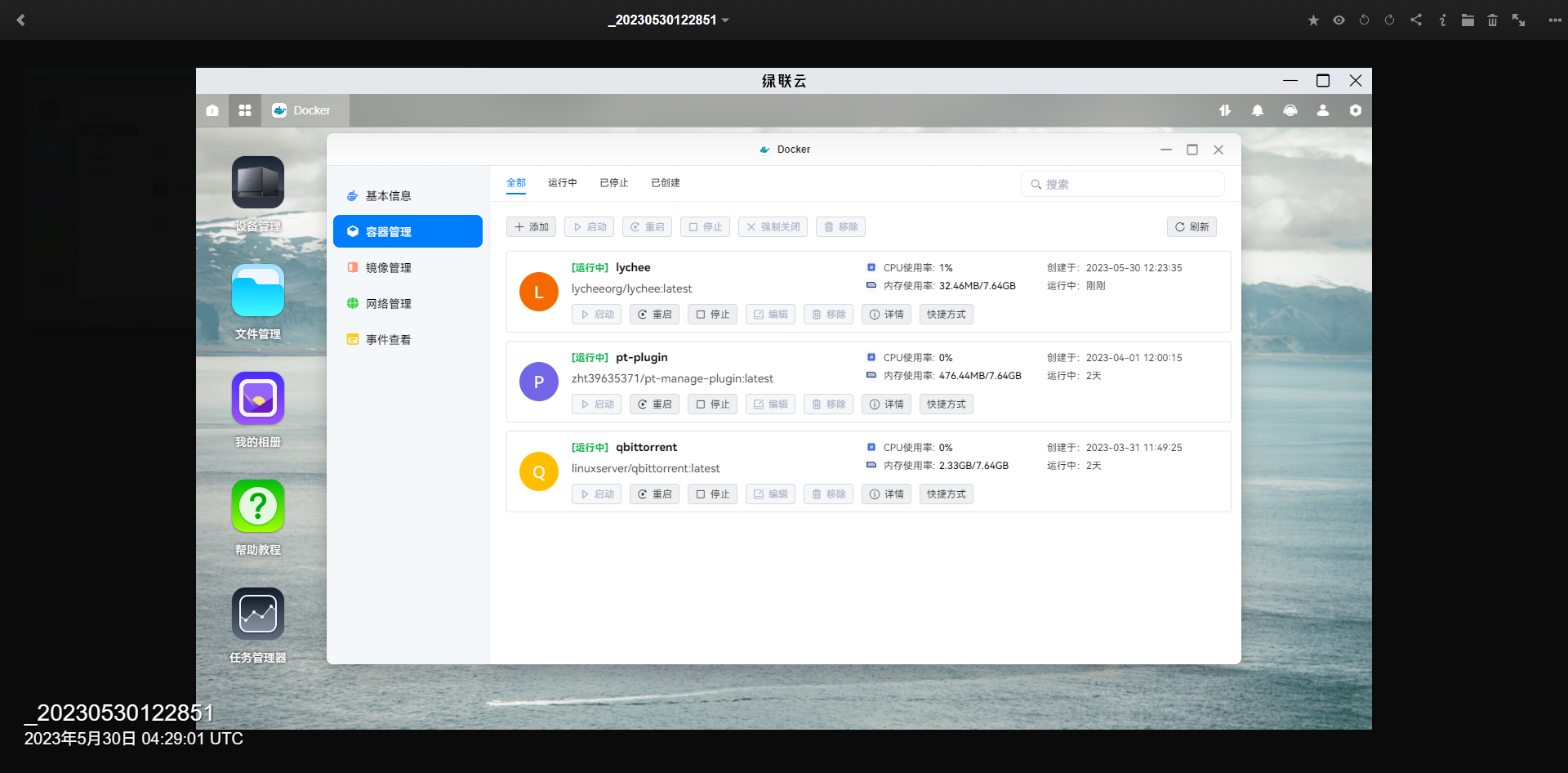
Task: Refresh container list with 刷新 button
Action: pyautogui.click(x=1192, y=227)
